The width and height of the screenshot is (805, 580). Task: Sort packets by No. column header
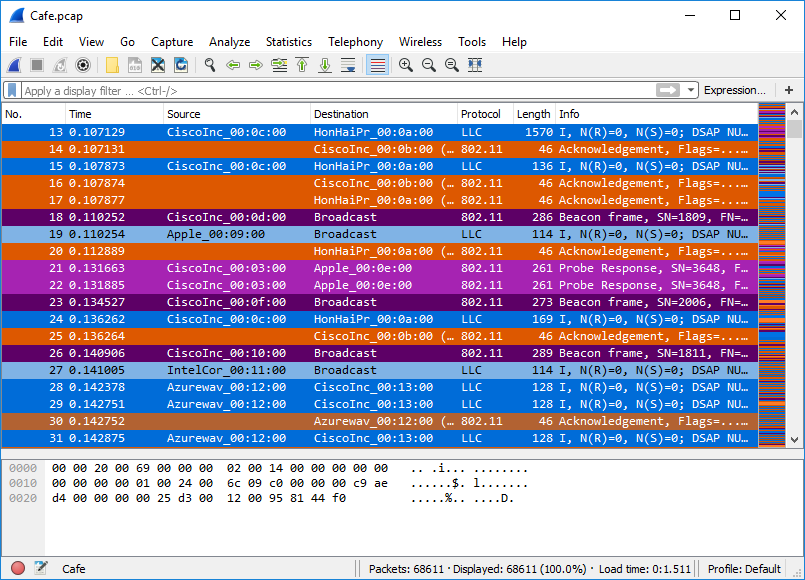(x=33, y=114)
